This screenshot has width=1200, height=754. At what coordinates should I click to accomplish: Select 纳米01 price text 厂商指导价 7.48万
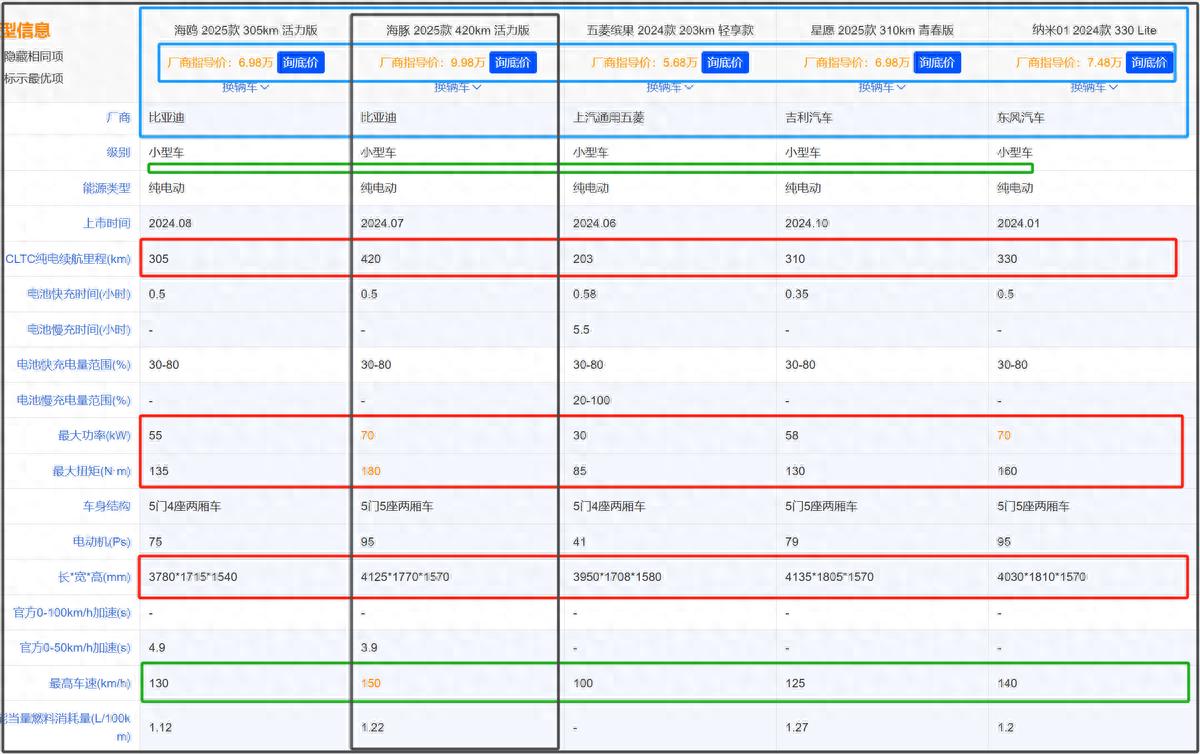pos(1069,63)
